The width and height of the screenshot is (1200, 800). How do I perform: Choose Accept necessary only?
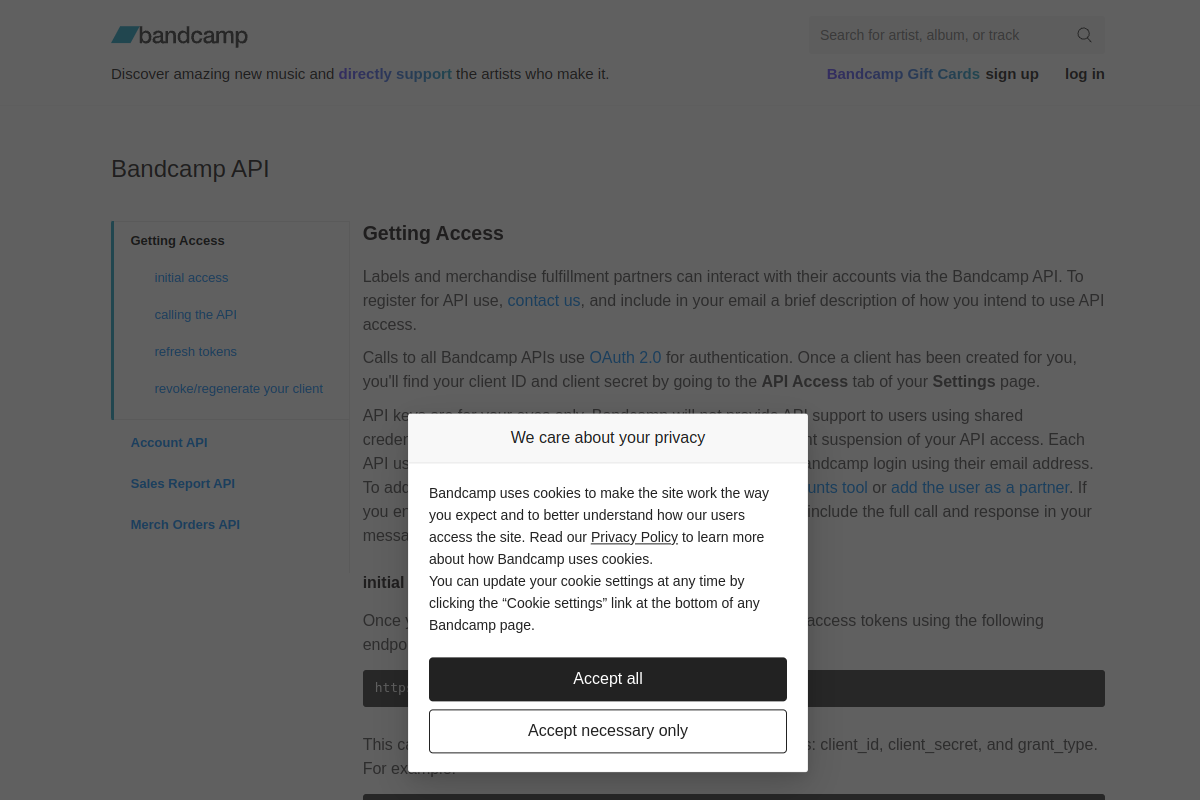pos(608,731)
